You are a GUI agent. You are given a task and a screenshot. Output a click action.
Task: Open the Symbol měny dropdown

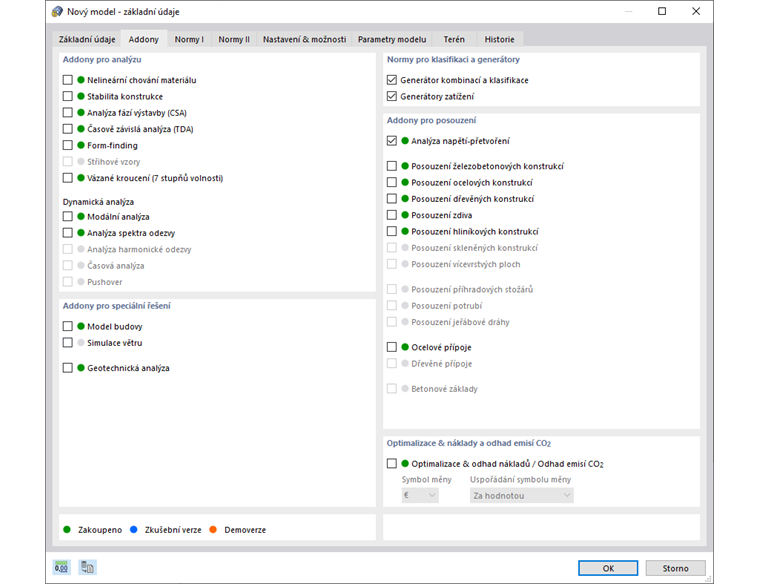pyautogui.click(x=420, y=495)
